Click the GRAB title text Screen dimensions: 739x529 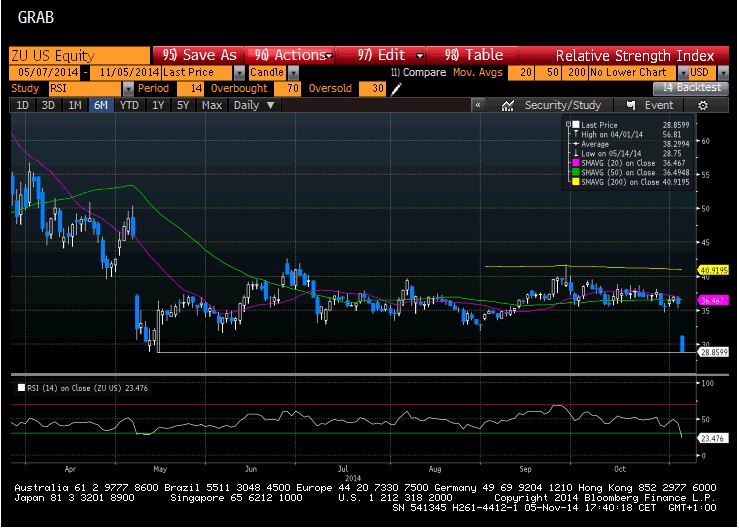36,17
